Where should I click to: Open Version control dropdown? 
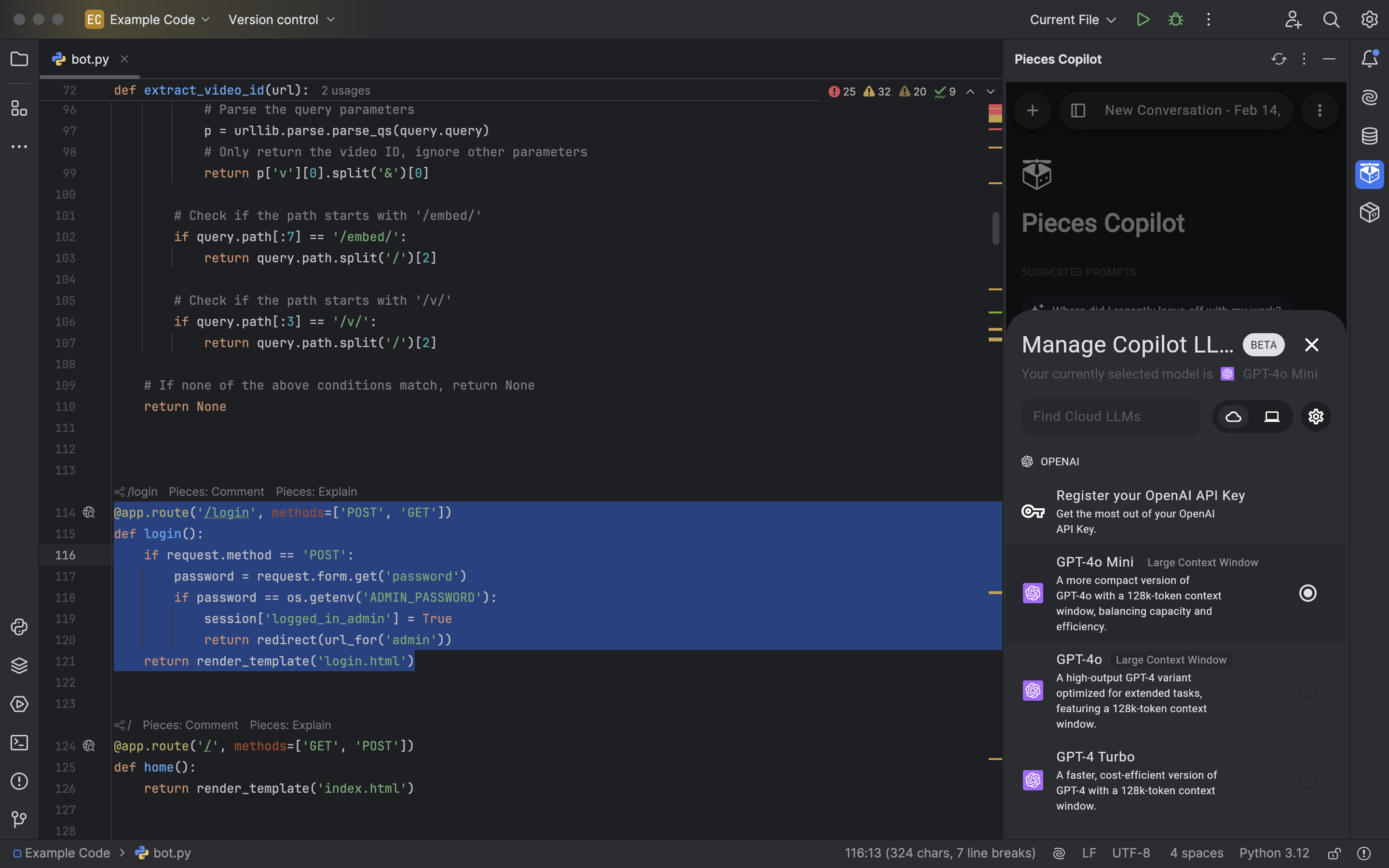(281, 19)
